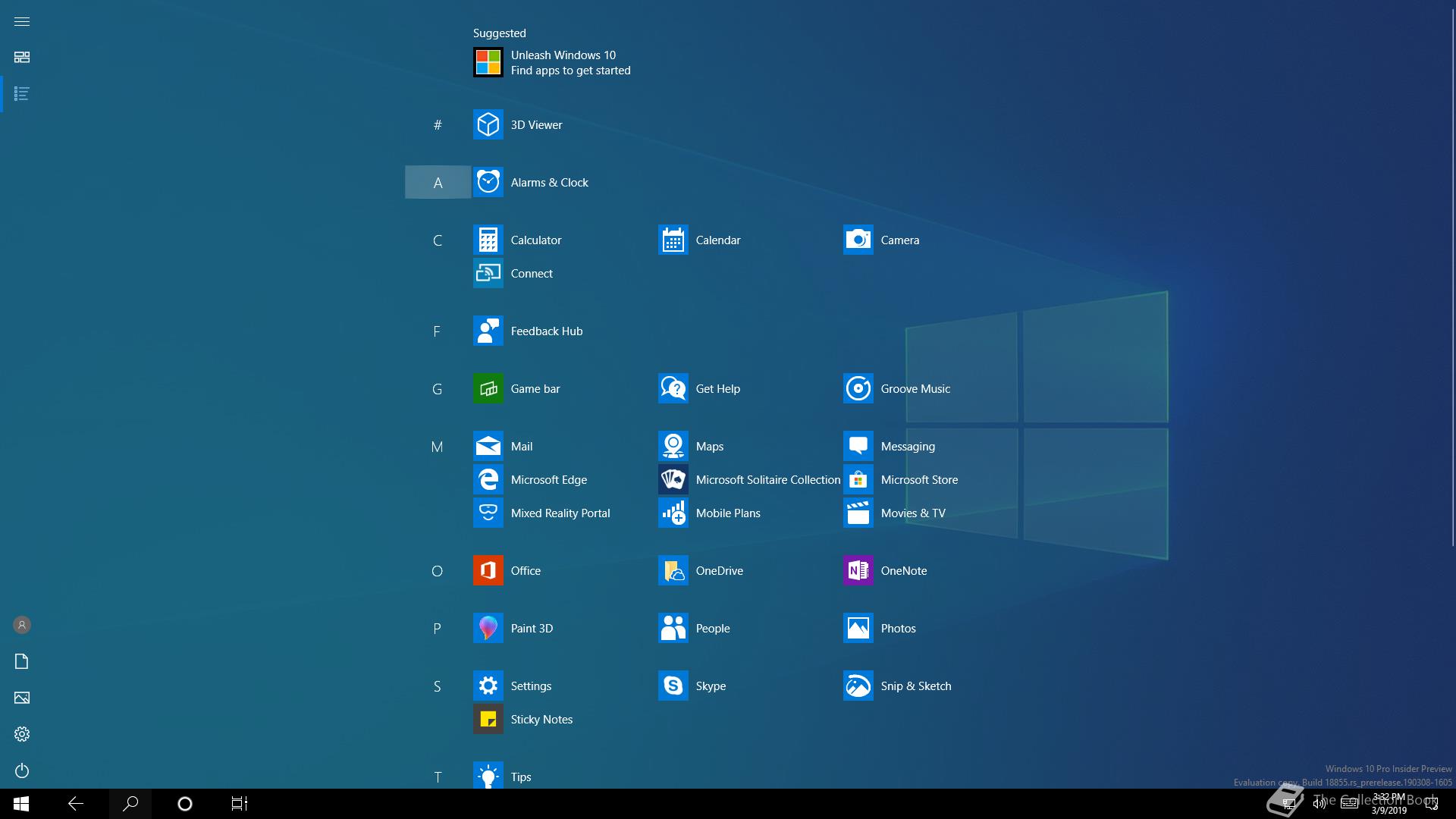The image size is (1456, 819).
Task: Click the Unleash Windows 10 suggested app
Action: coord(552,62)
